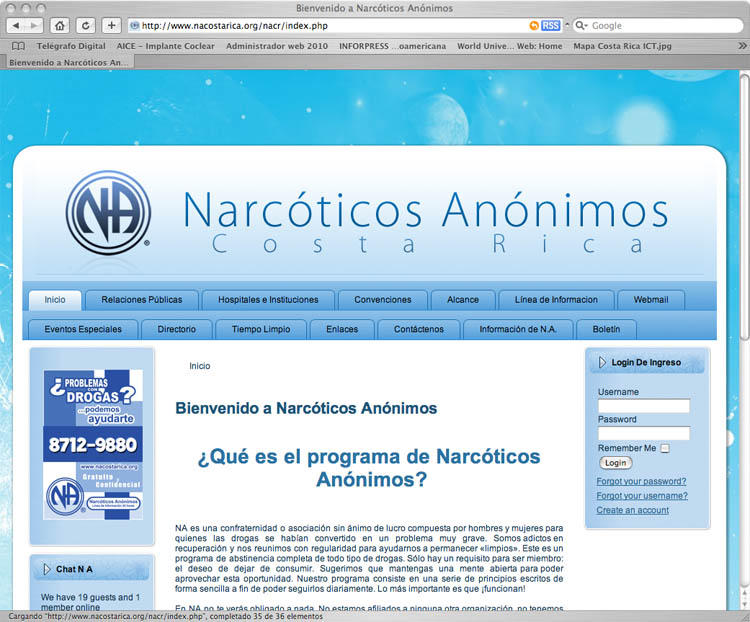Click the site favicon in address bar

coord(134,25)
